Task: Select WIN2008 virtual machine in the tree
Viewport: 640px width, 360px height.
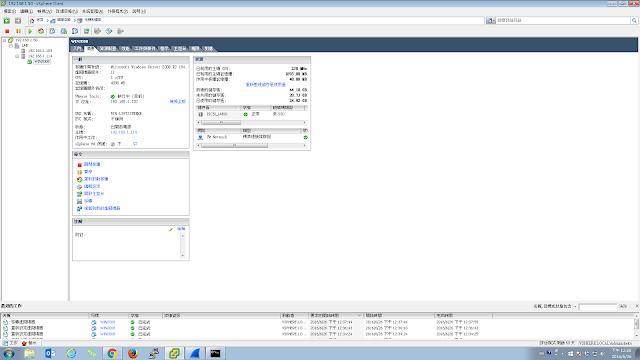Action: click(42, 62)
